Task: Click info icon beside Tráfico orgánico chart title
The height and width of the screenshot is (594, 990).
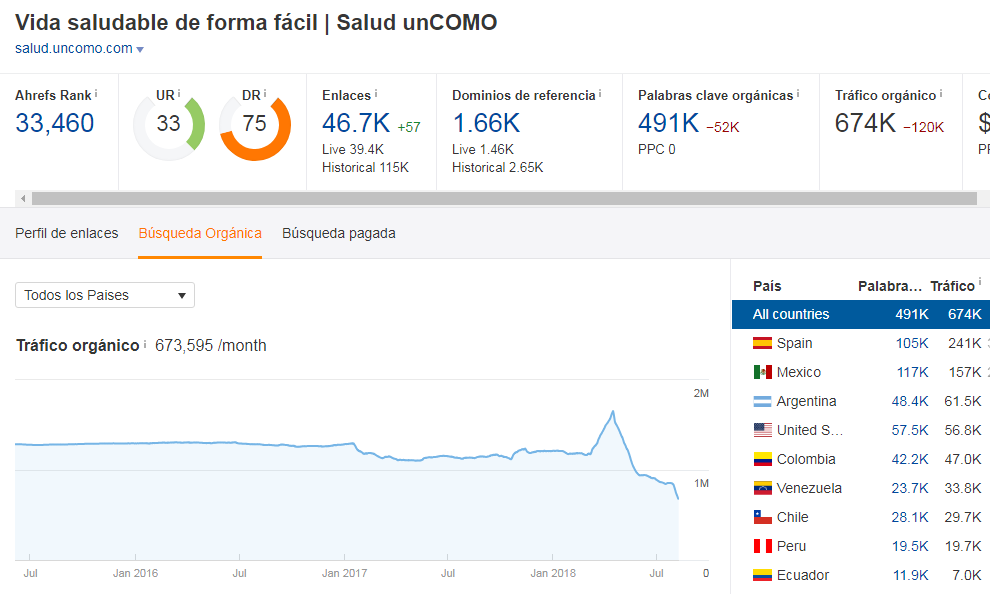Action: [x=145, y=344]
